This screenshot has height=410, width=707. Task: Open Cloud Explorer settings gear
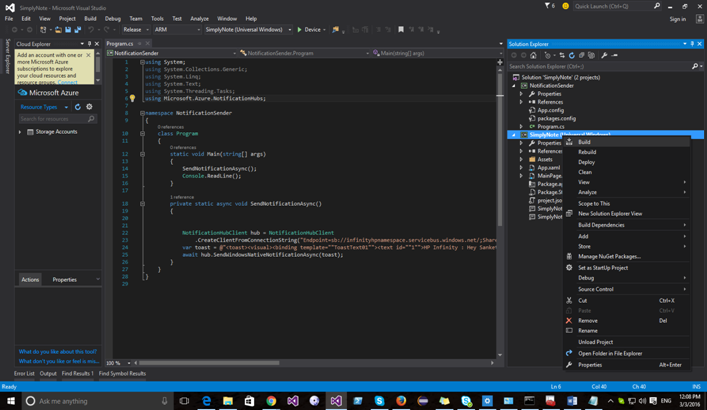89,107
